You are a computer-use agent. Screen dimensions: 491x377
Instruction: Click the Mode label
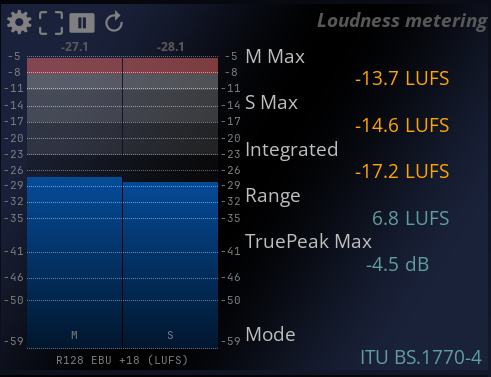[x=270, y=334]
